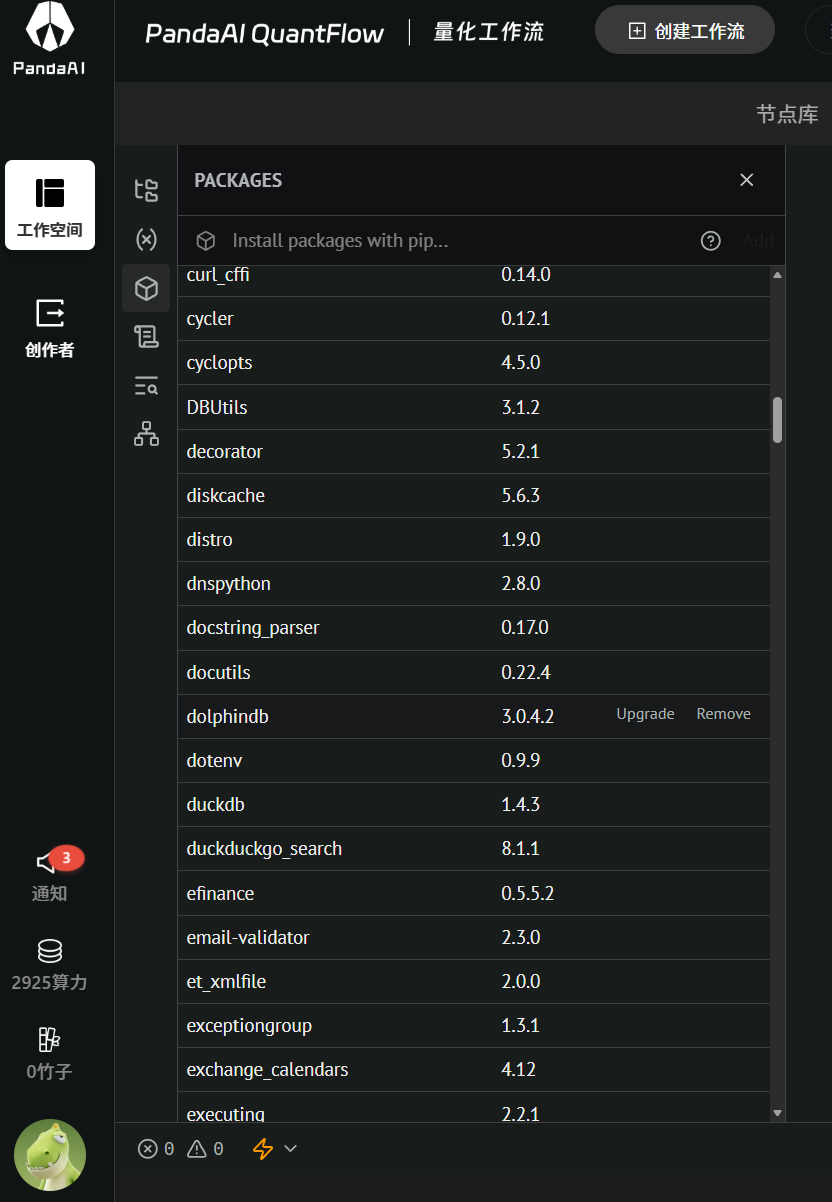Select the decorator package row
Screen dimensions: 832x1202
474,451
